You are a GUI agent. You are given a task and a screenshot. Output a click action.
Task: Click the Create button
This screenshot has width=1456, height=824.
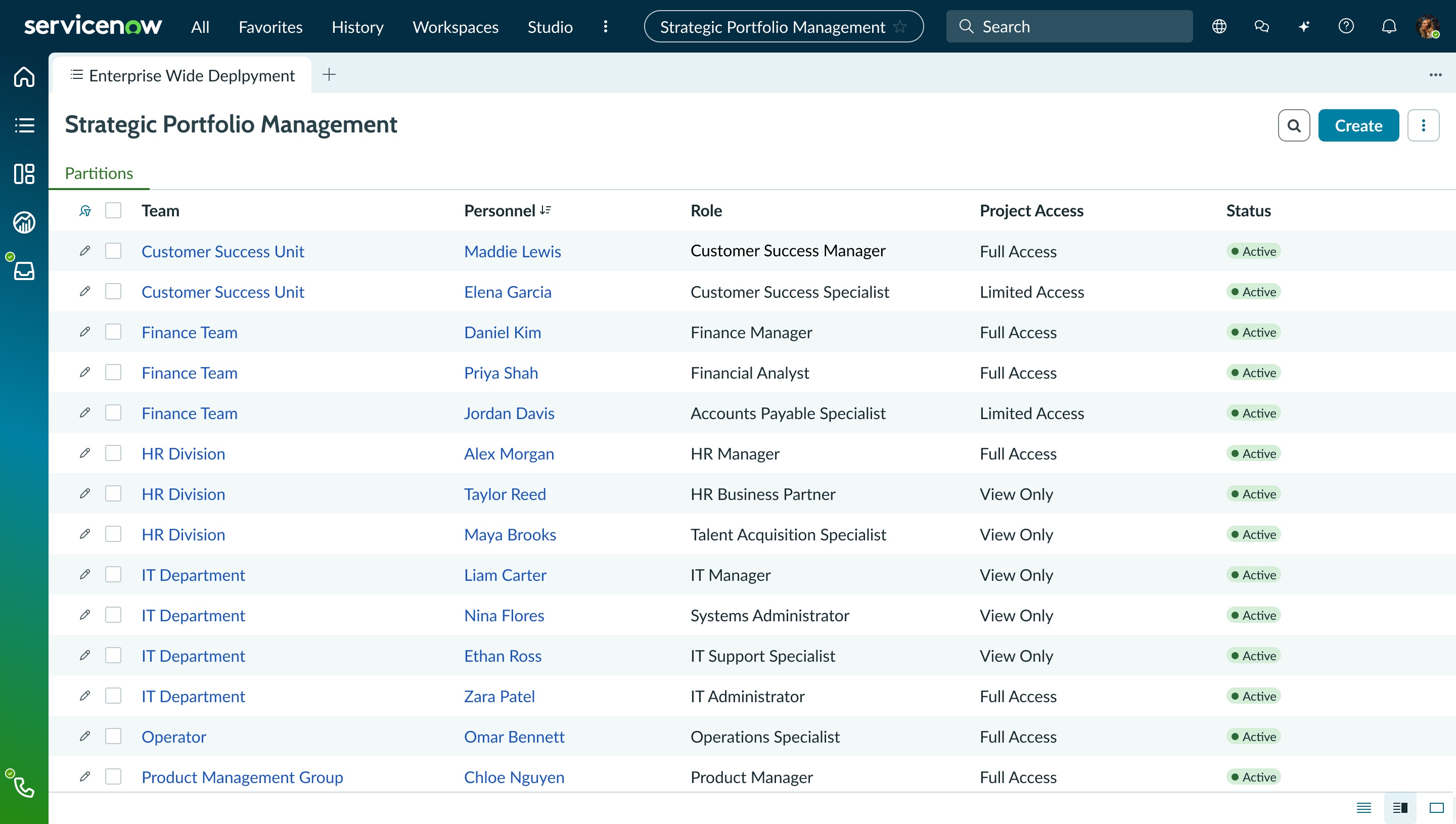point(1358,126)
